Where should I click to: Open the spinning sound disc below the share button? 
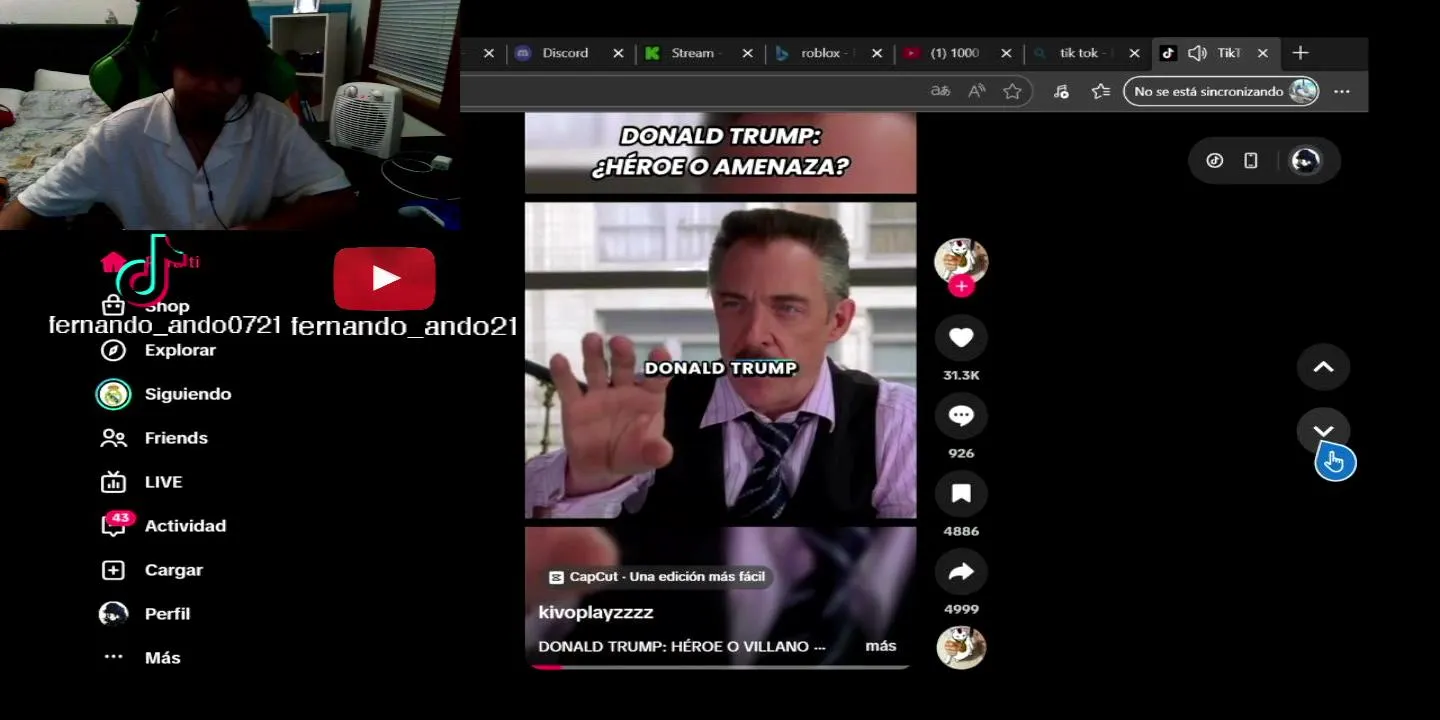click(961, 647)
